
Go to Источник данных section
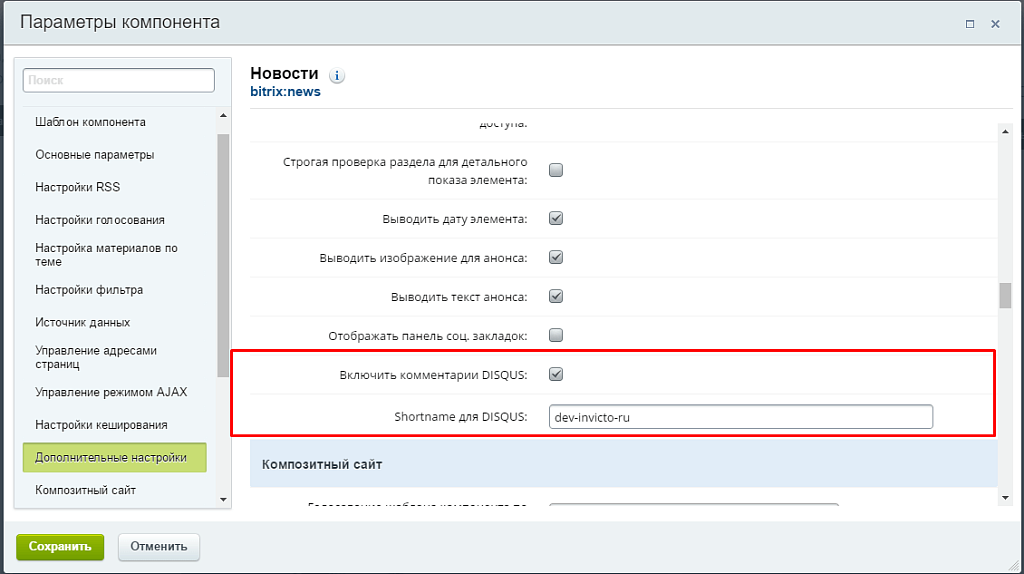(83, 322)
